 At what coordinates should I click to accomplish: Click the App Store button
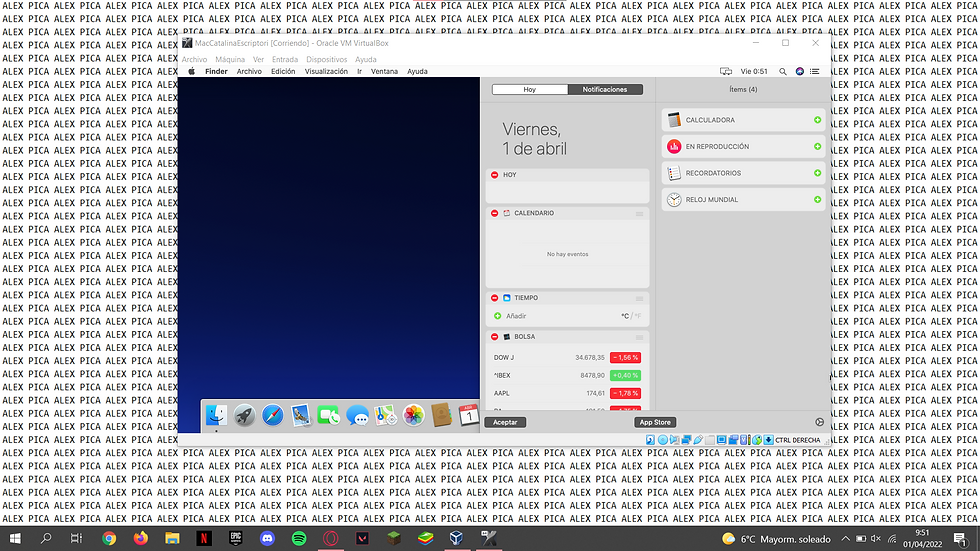(655, 422)
